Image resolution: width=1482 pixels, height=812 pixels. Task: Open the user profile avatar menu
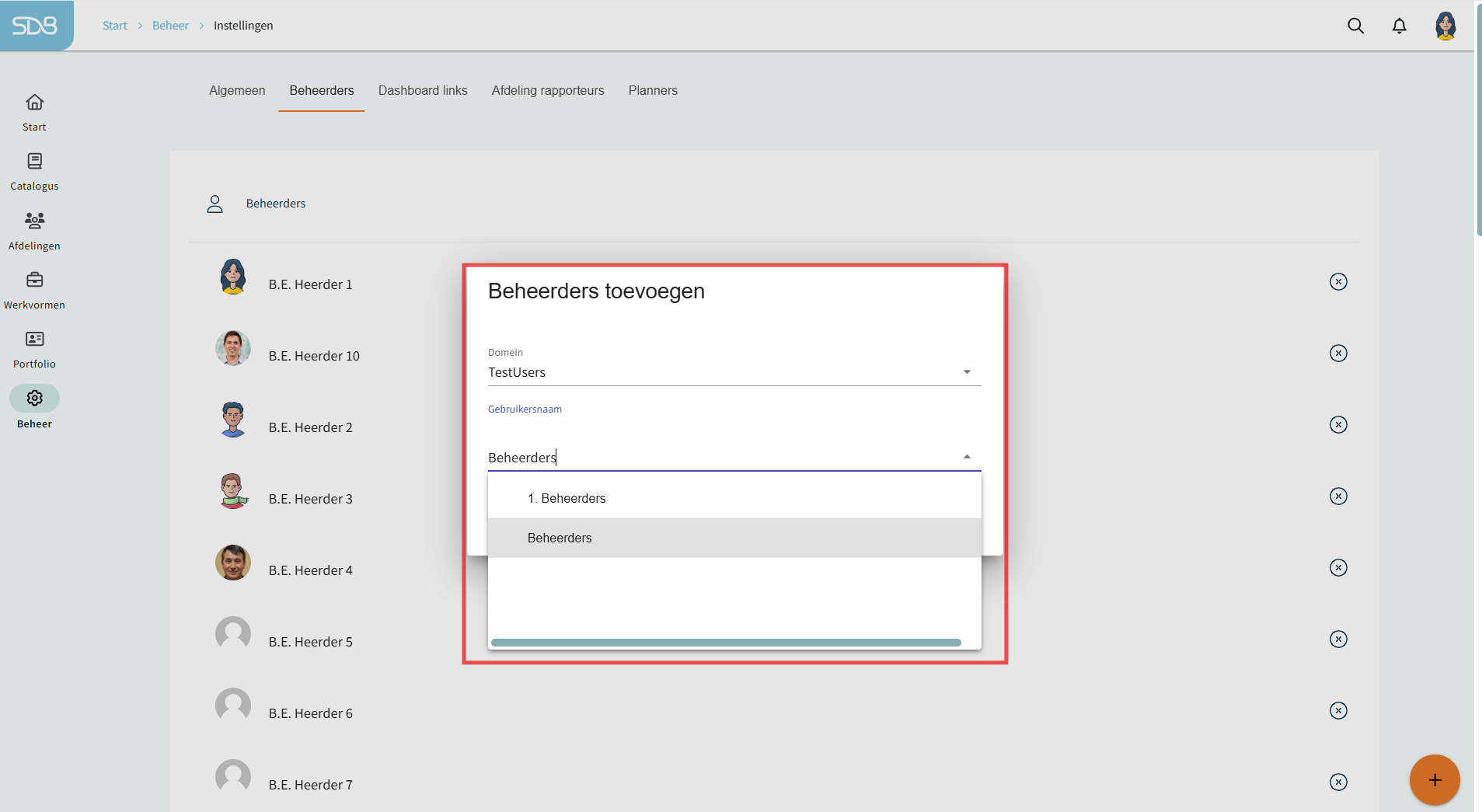[x=1445, y=26]
